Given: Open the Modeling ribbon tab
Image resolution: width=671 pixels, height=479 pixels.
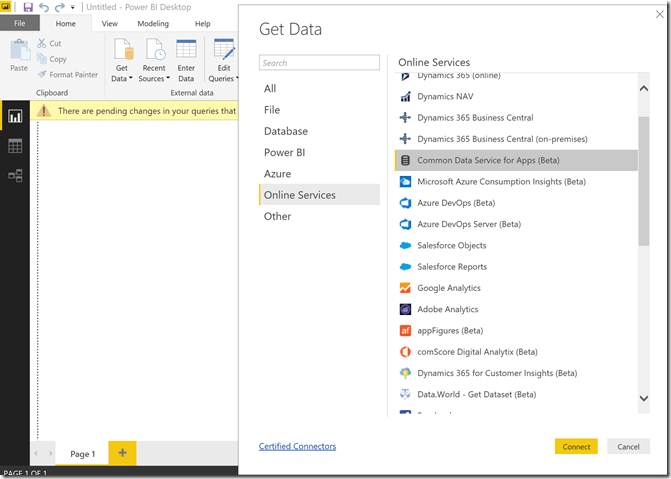Looking at the screenshot, I should (153, 23).
